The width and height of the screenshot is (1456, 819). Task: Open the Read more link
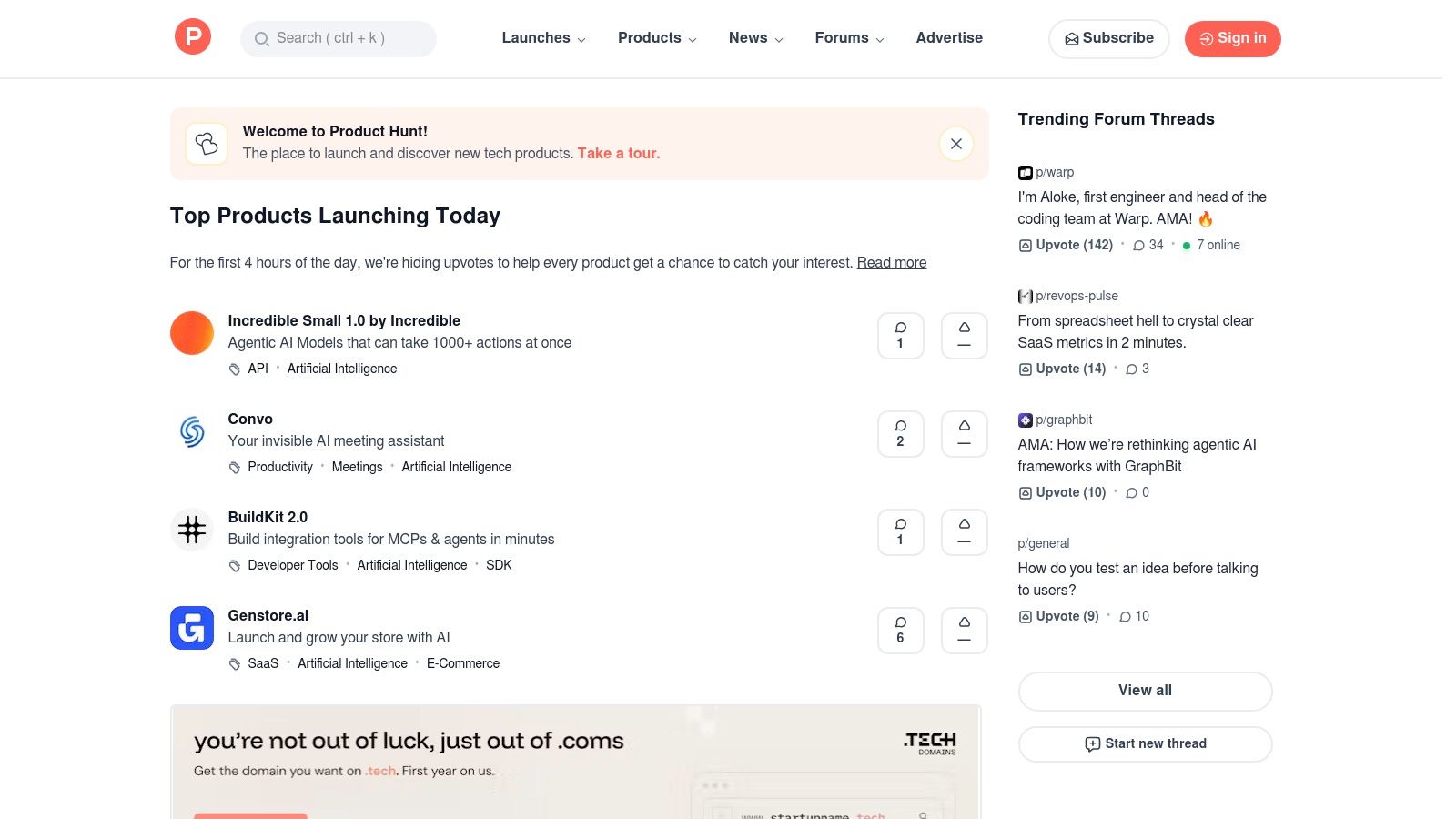892,262
